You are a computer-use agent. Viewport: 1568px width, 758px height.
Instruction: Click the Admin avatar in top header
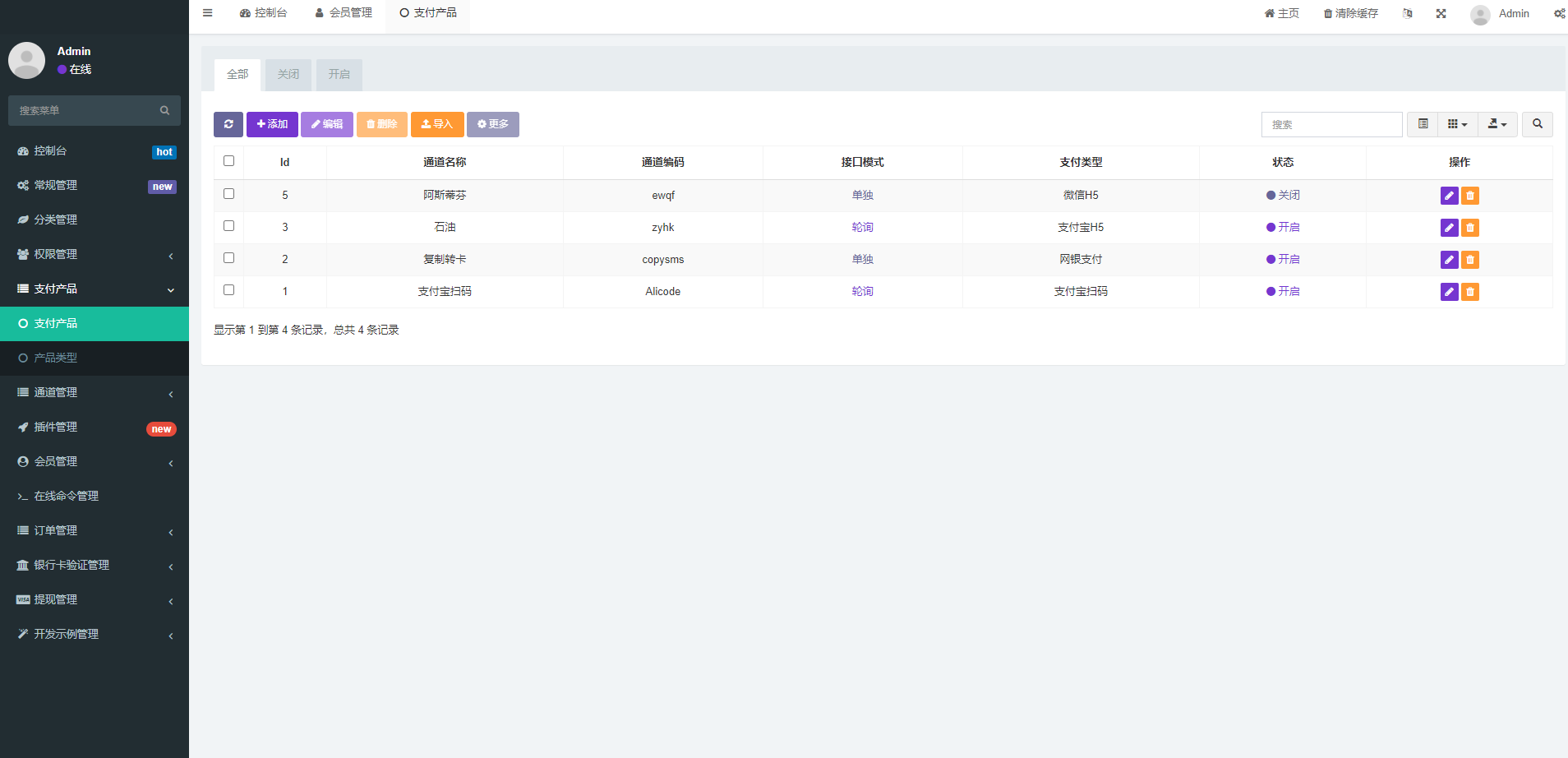tap(1480, 14)
